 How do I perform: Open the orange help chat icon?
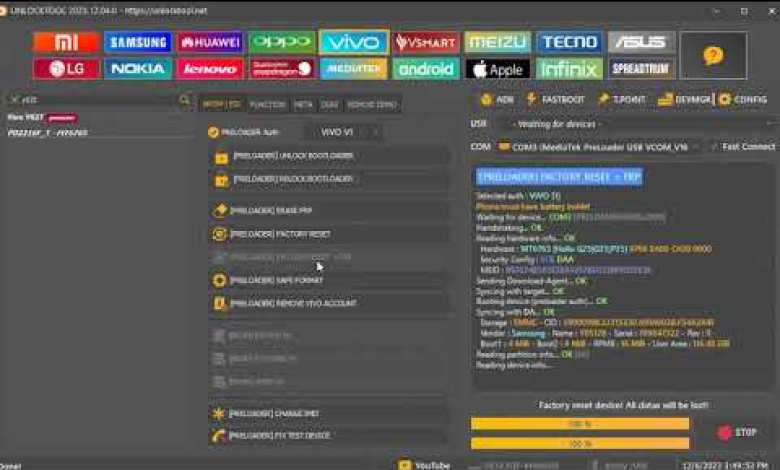[x=713, y=55]
